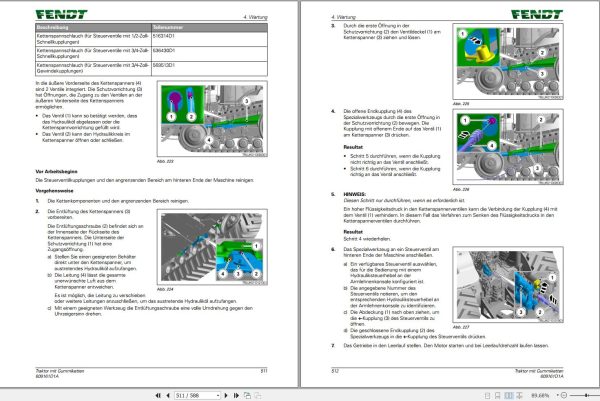Go to the first page
This screenshot has height=401, width=600.
(158, 395)
